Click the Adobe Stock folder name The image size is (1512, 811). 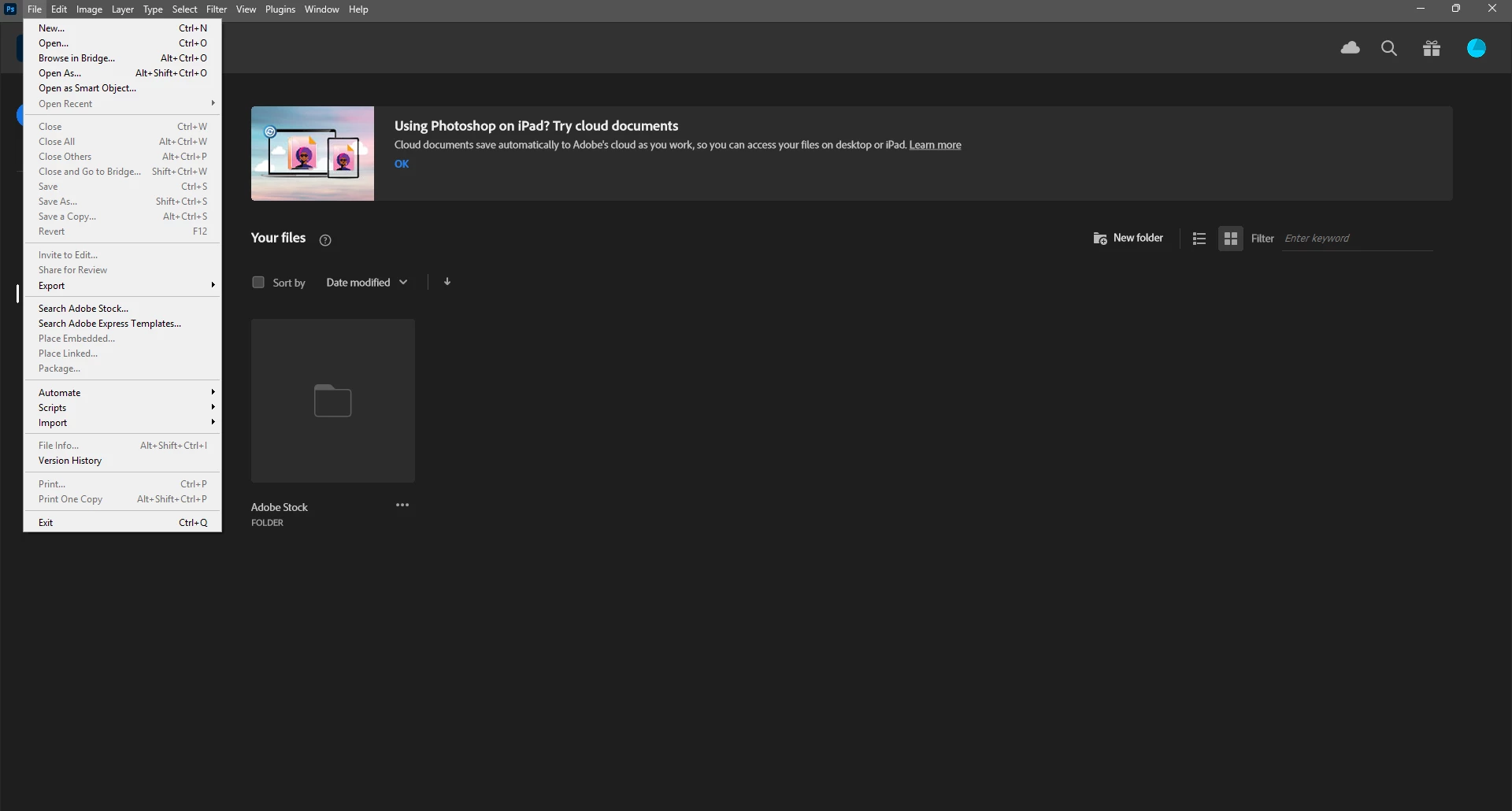(280, 507)
